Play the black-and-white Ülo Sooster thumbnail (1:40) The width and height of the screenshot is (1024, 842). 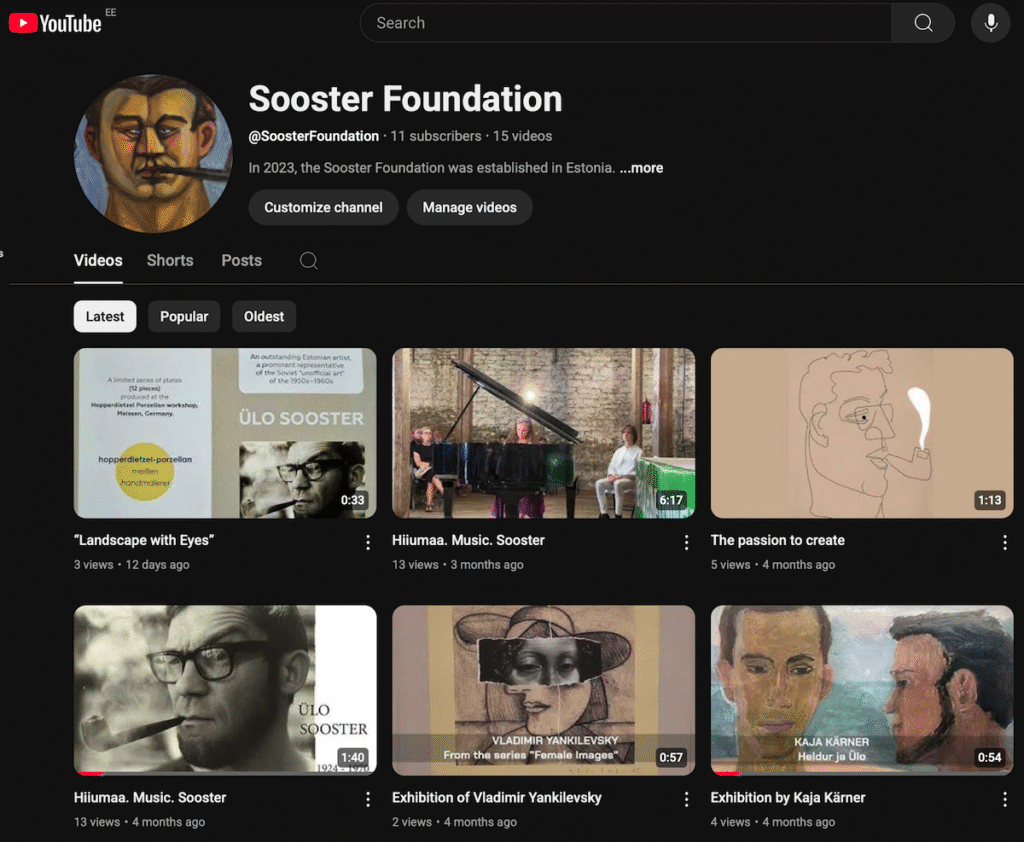pos(225,690)
